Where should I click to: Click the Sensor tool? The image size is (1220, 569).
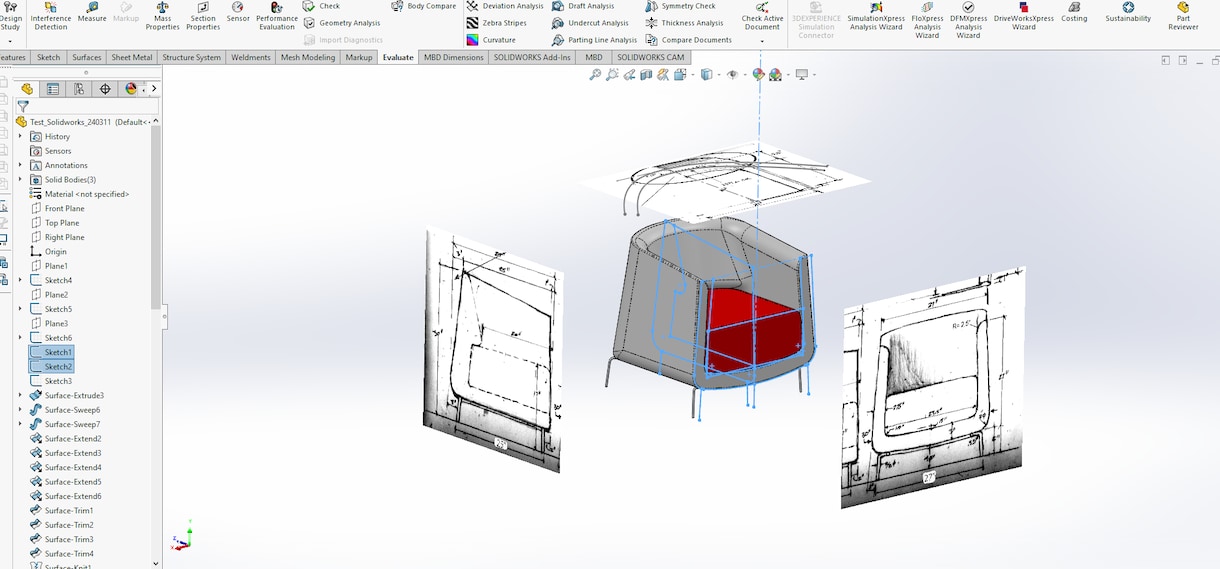[238, 13]
